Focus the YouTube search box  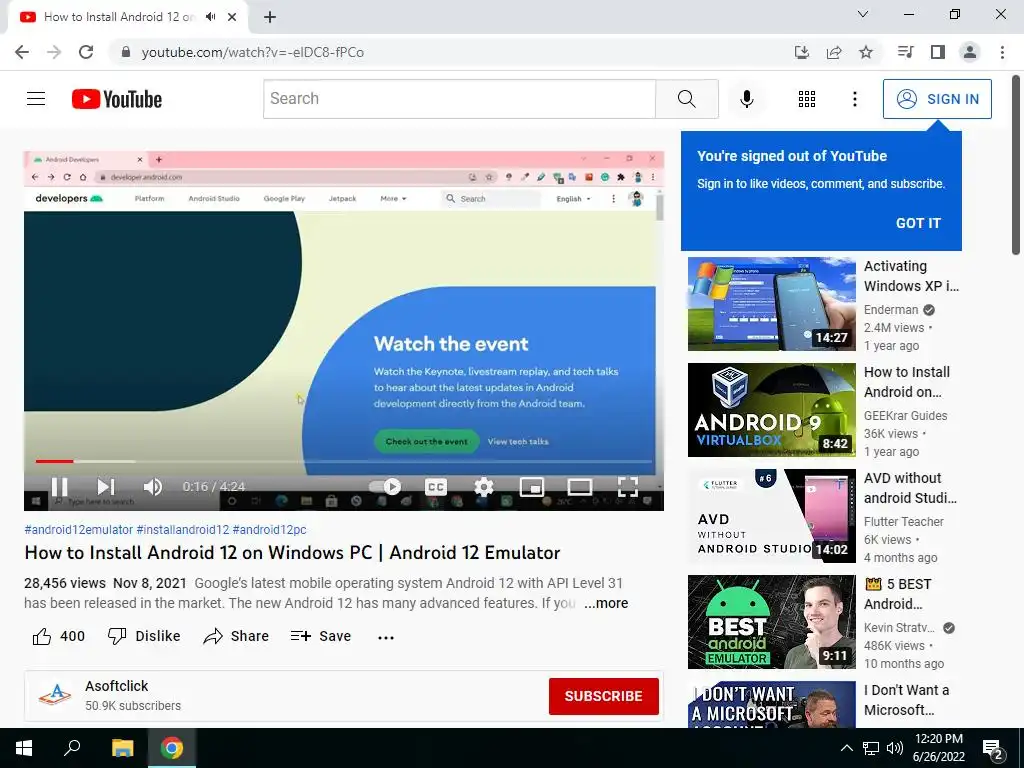(459, 99)
